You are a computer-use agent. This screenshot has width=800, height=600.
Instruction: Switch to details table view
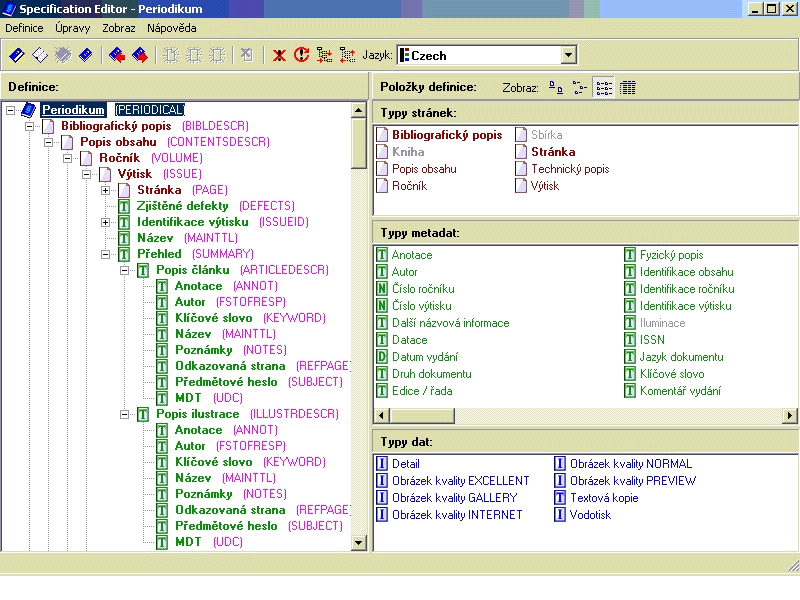pos(628,87)
